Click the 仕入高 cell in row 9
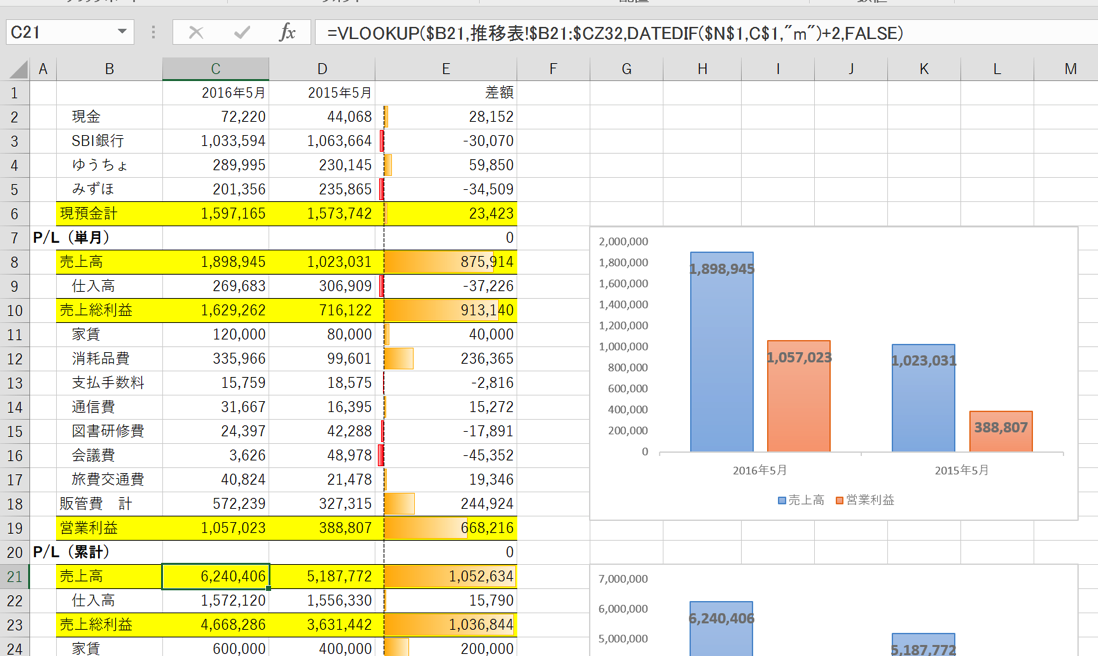 point(109,286)
